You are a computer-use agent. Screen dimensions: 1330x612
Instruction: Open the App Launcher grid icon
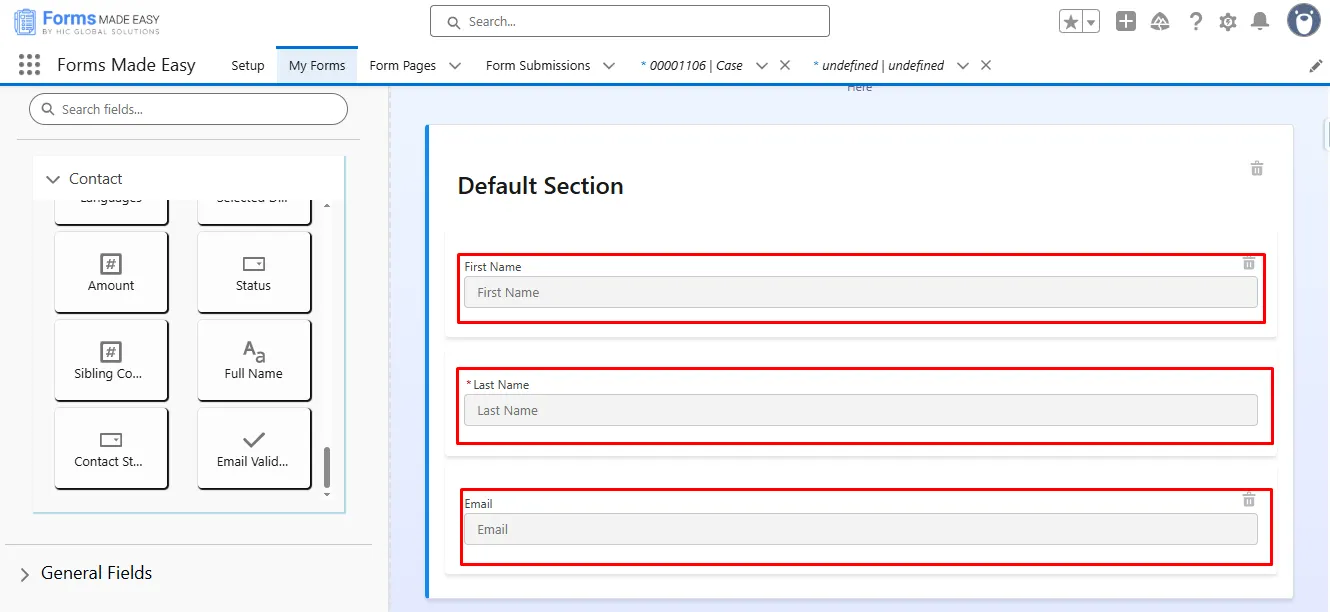click(29, 65)
